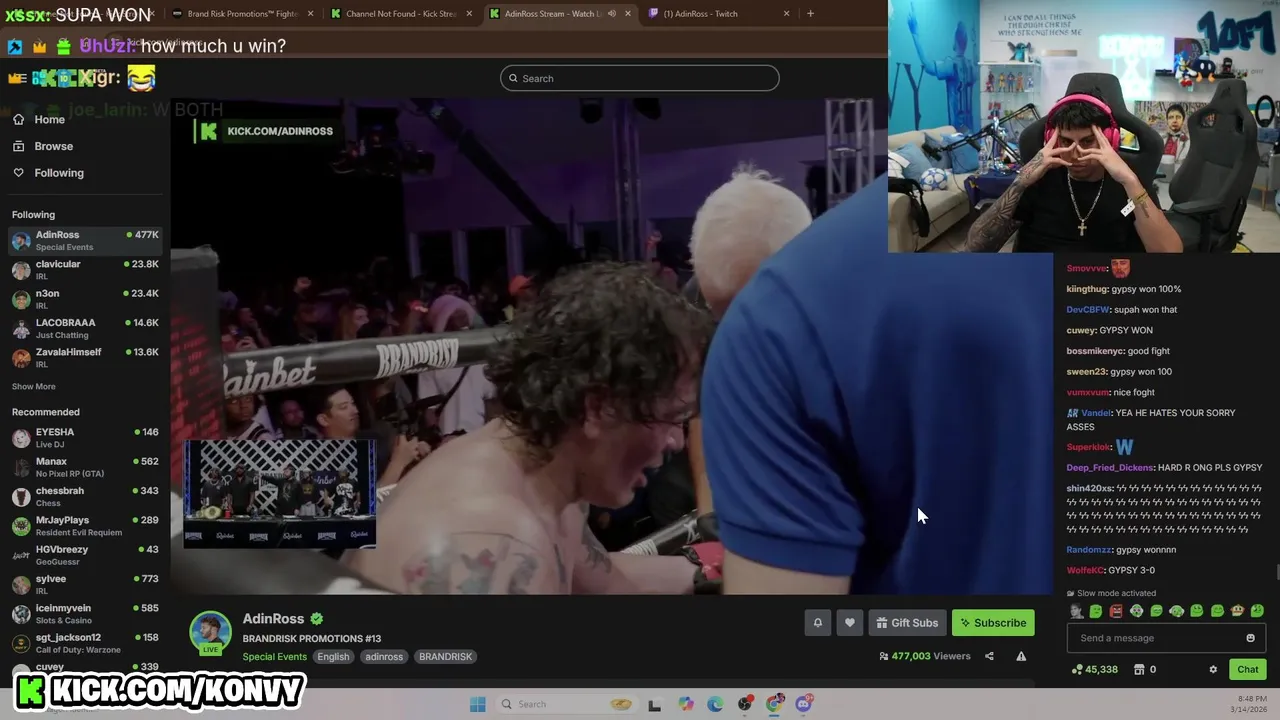
Task: Open MrJayPlays recommended channel
Action: (85, 526)
